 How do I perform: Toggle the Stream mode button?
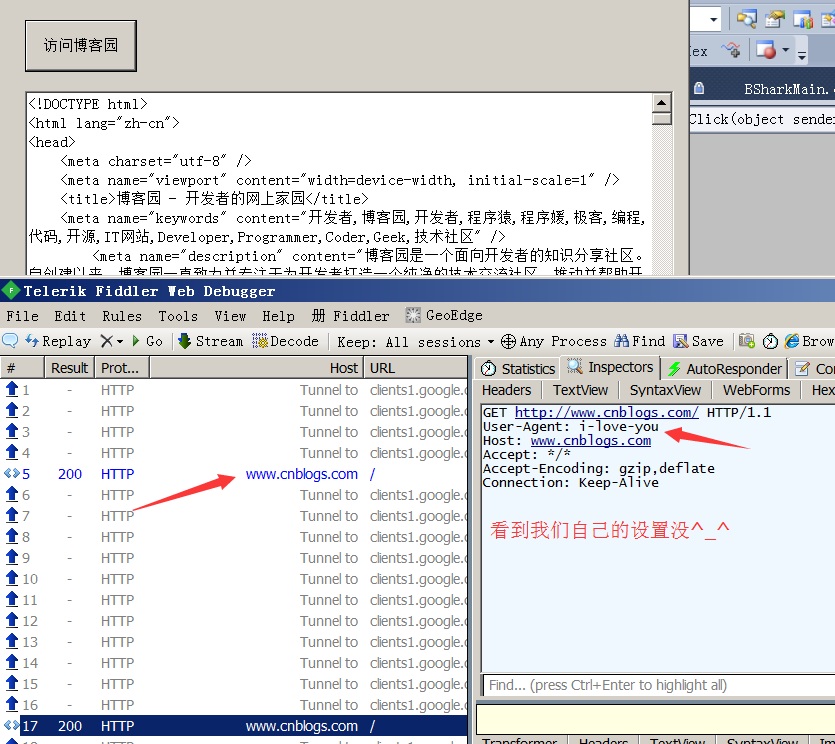[210, 341]
